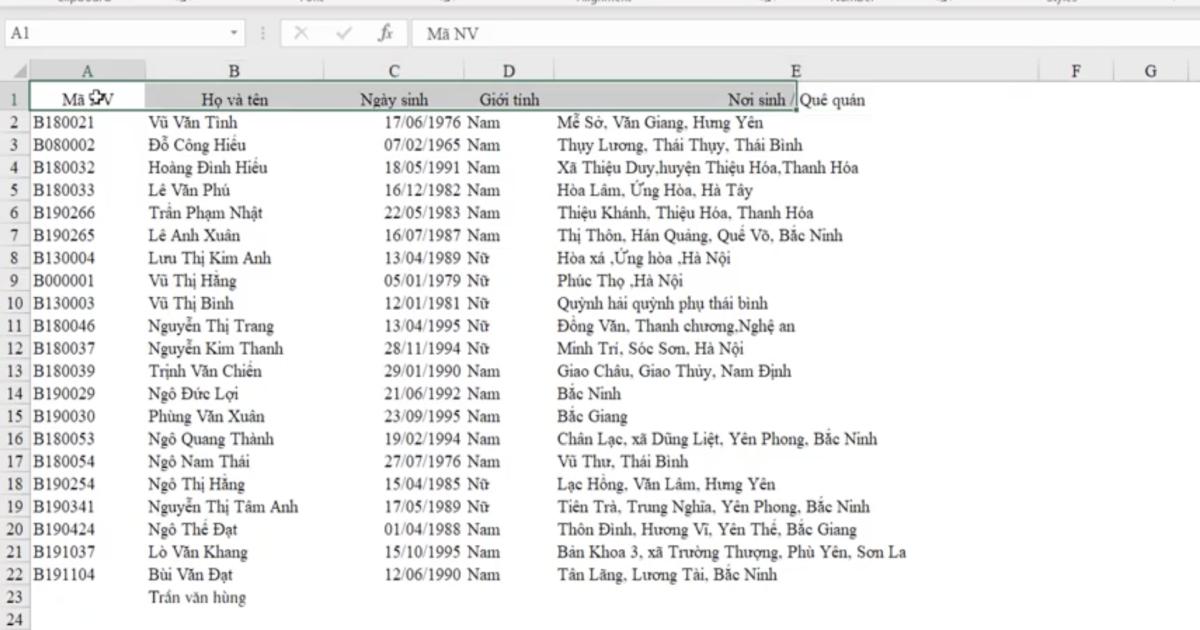Click the Nơi sinh / Quê quán header cell
This screenshot has width=1200, height=630.
point(795,100)
